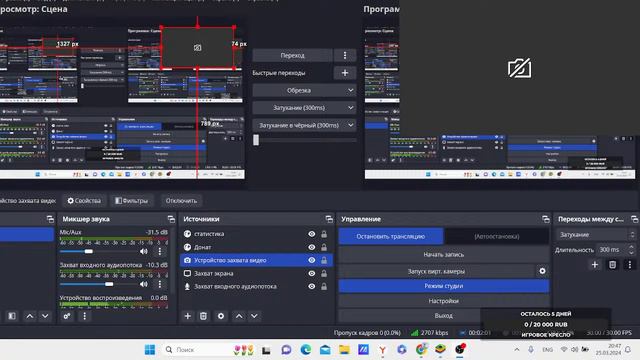Open options menu for Захват входного аудиопотока mixer
Screen dimensions: 640x360
160,284
